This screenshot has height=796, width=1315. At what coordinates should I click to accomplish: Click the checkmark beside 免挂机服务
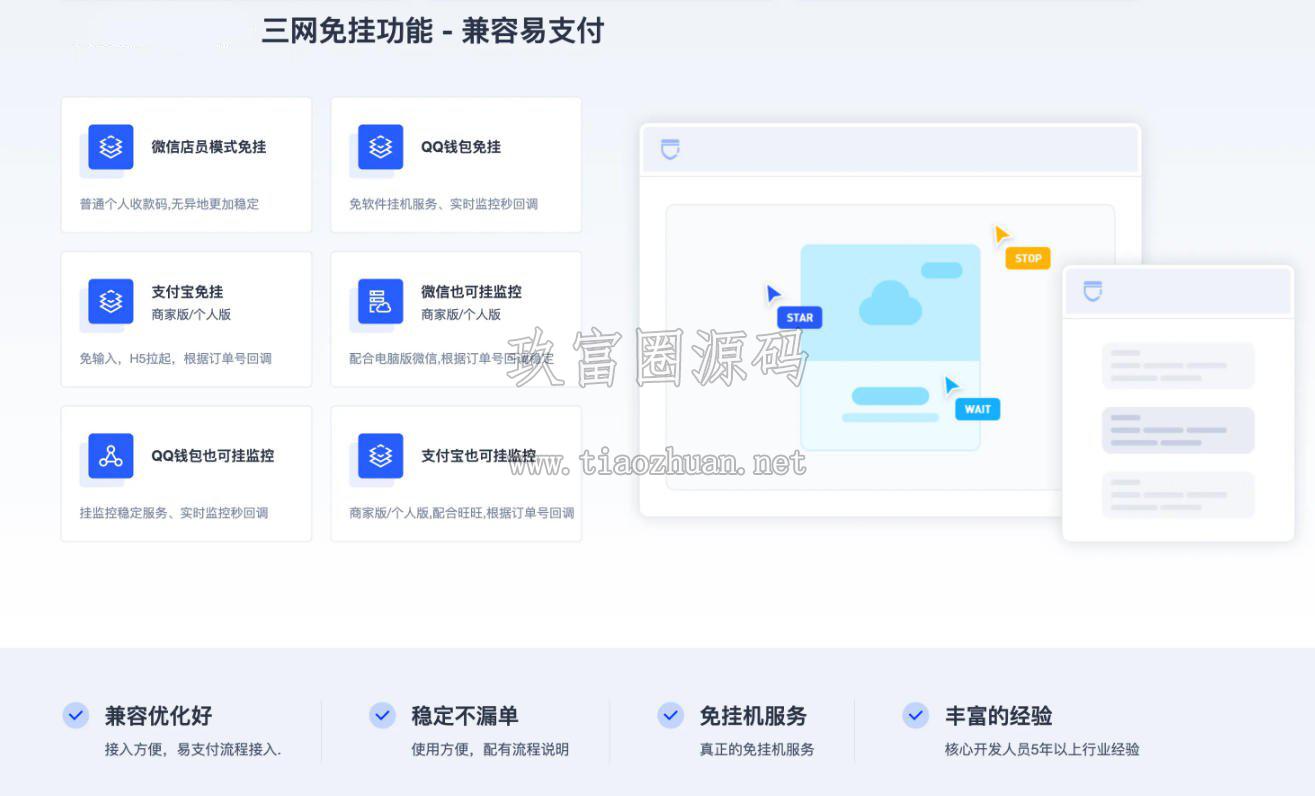click(670, 715)
